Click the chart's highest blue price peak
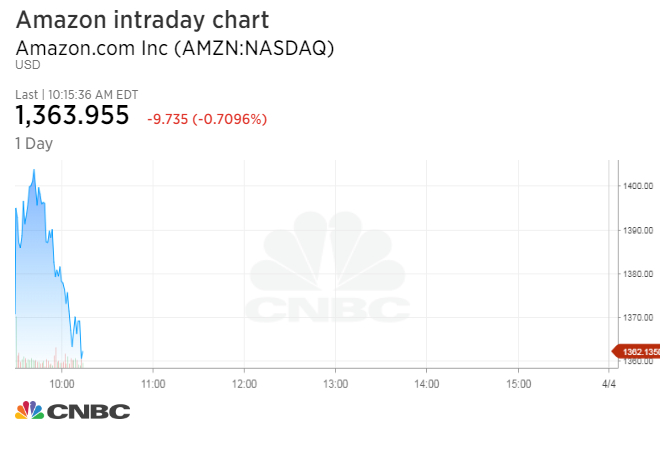Viewport: 670px width, 450px height. pyautogui.click(x=34, y=171)
